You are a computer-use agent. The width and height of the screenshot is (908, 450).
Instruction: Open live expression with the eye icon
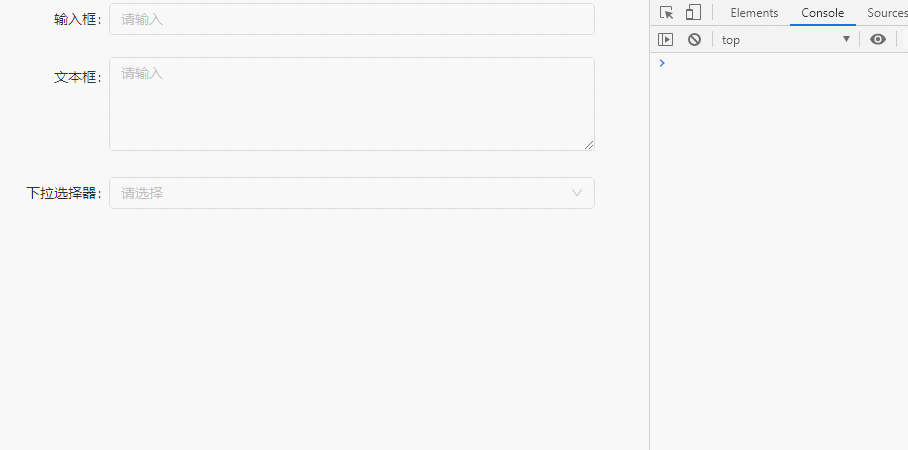coord(878,39)
